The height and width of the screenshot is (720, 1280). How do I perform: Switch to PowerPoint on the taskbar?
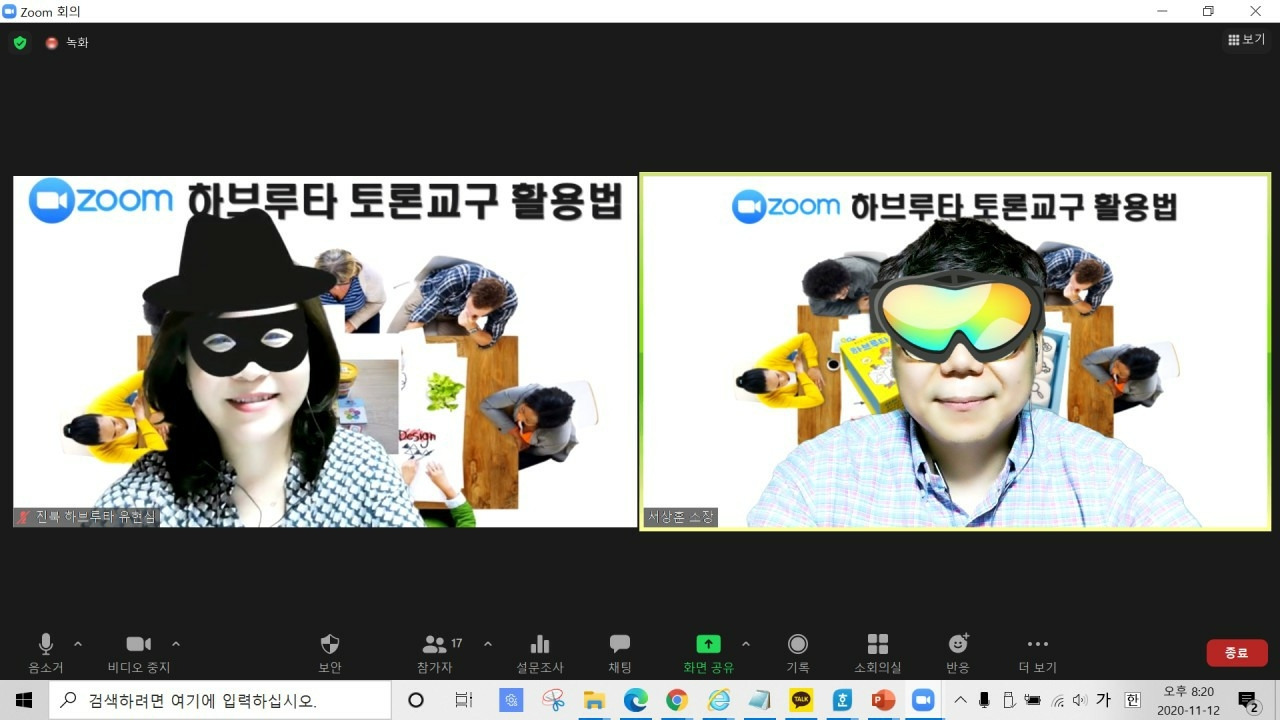click(883, 700)
